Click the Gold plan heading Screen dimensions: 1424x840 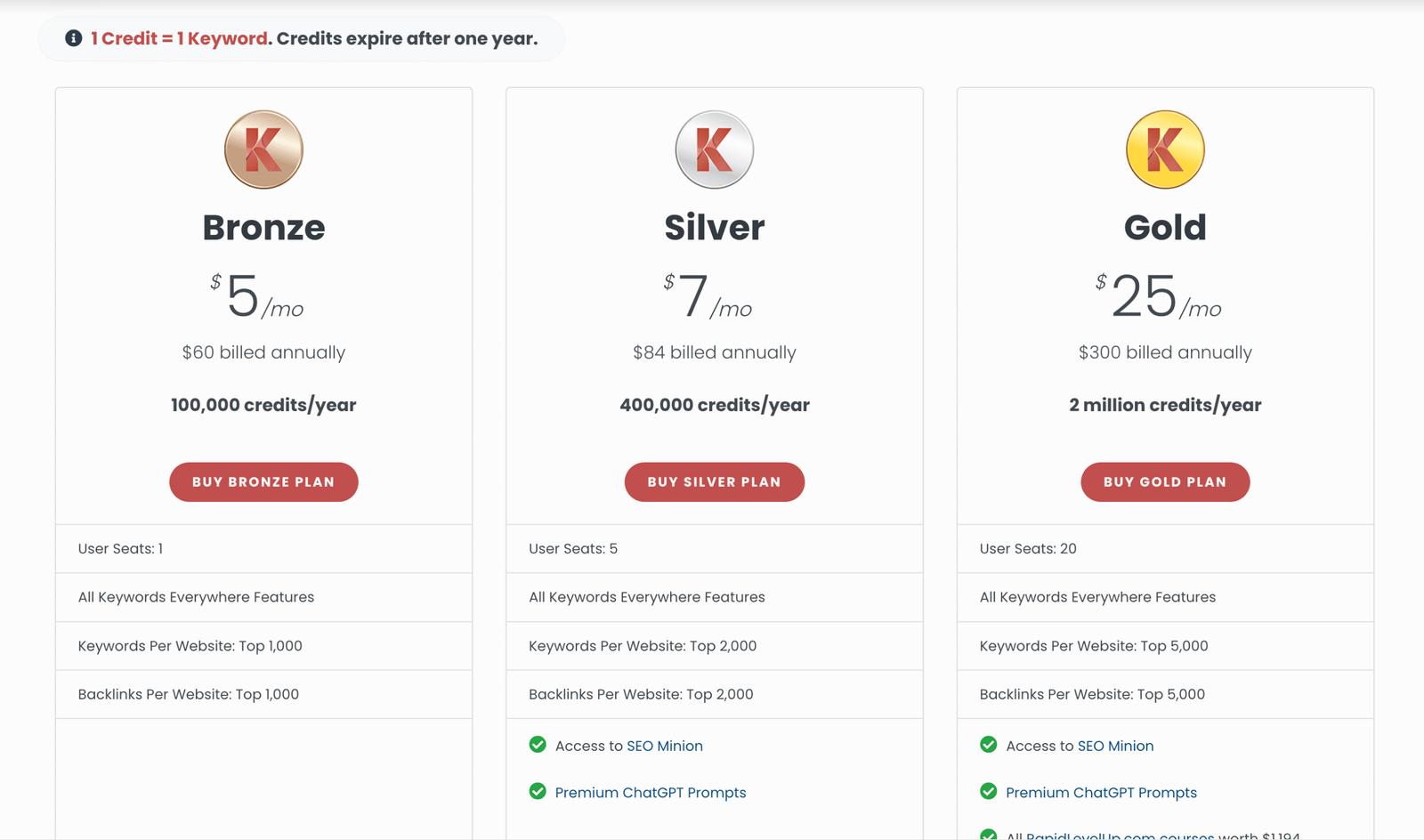point(1165,228)
